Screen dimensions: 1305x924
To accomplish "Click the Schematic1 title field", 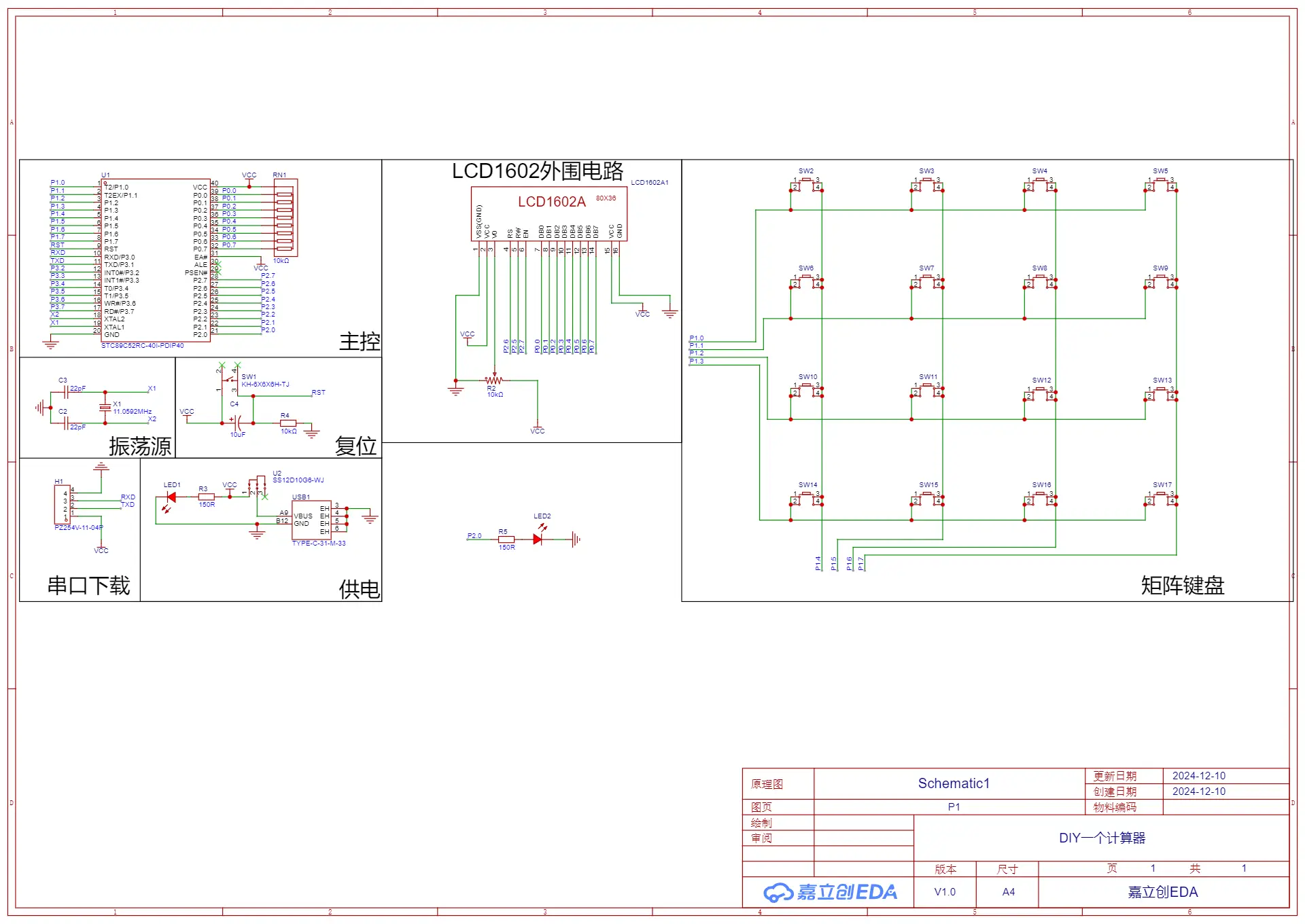I will 954,783.
